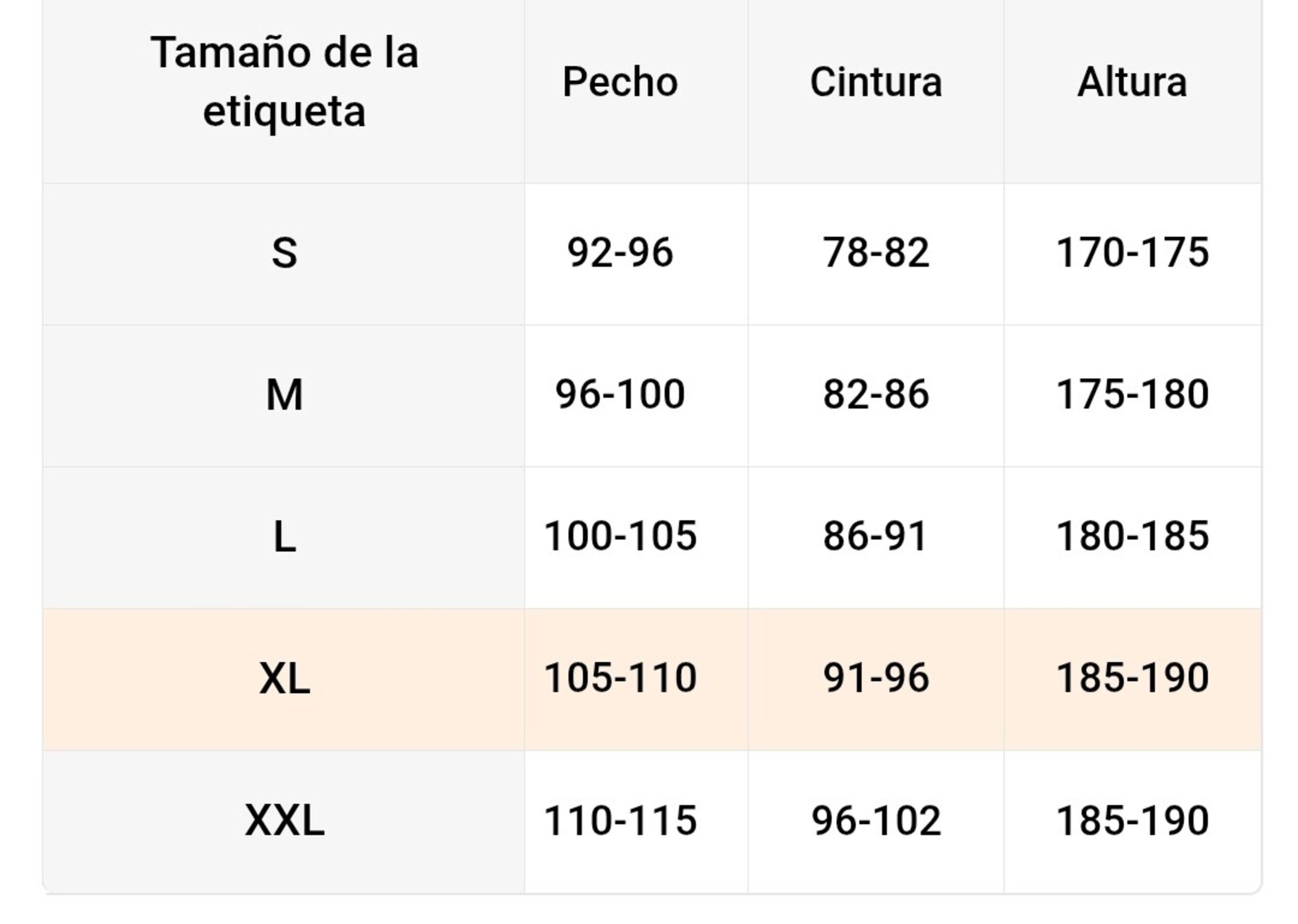Select the 110-115 chest cell for XXL

click(620, 820)
